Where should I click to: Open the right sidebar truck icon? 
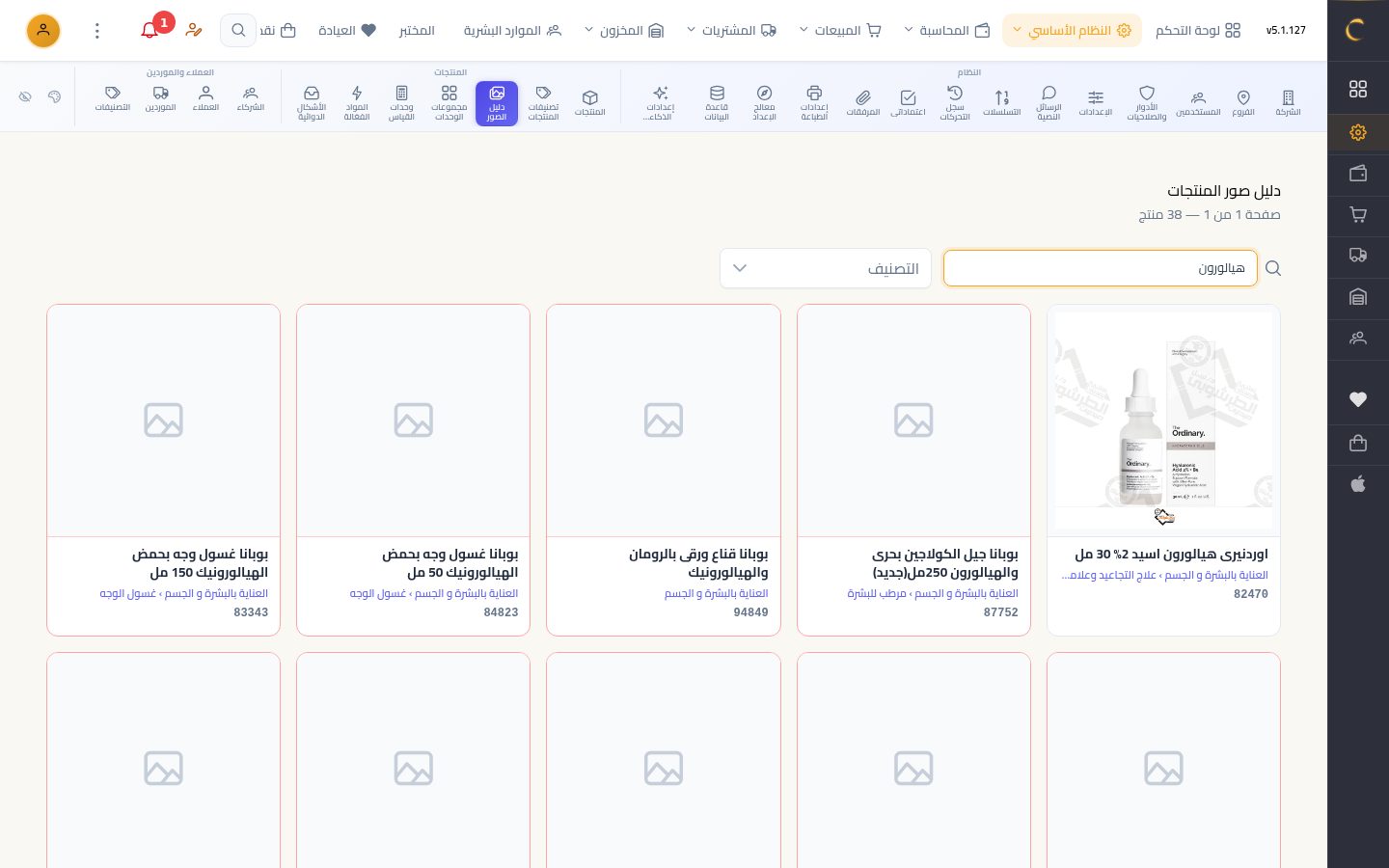1358,256
